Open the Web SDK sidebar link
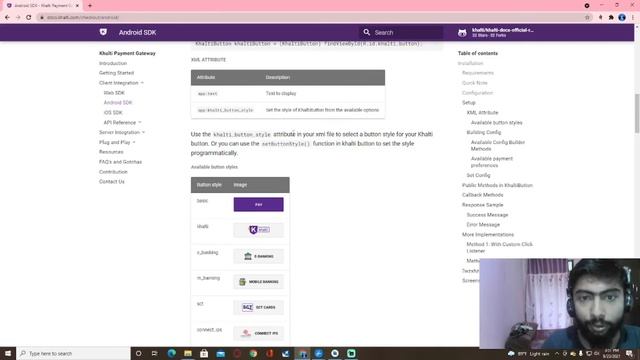The width and height of the screenshot is (640, 360). click(x=114, y=93)
